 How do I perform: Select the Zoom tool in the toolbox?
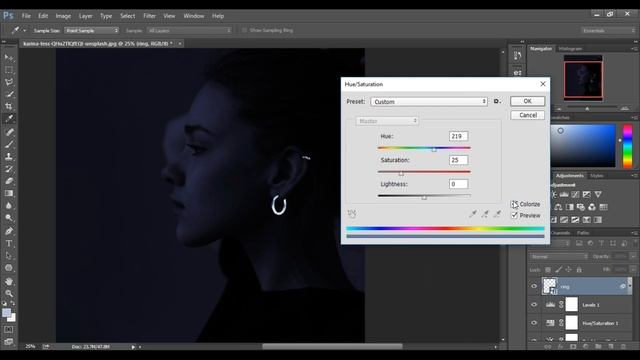[x=9, y=293]
